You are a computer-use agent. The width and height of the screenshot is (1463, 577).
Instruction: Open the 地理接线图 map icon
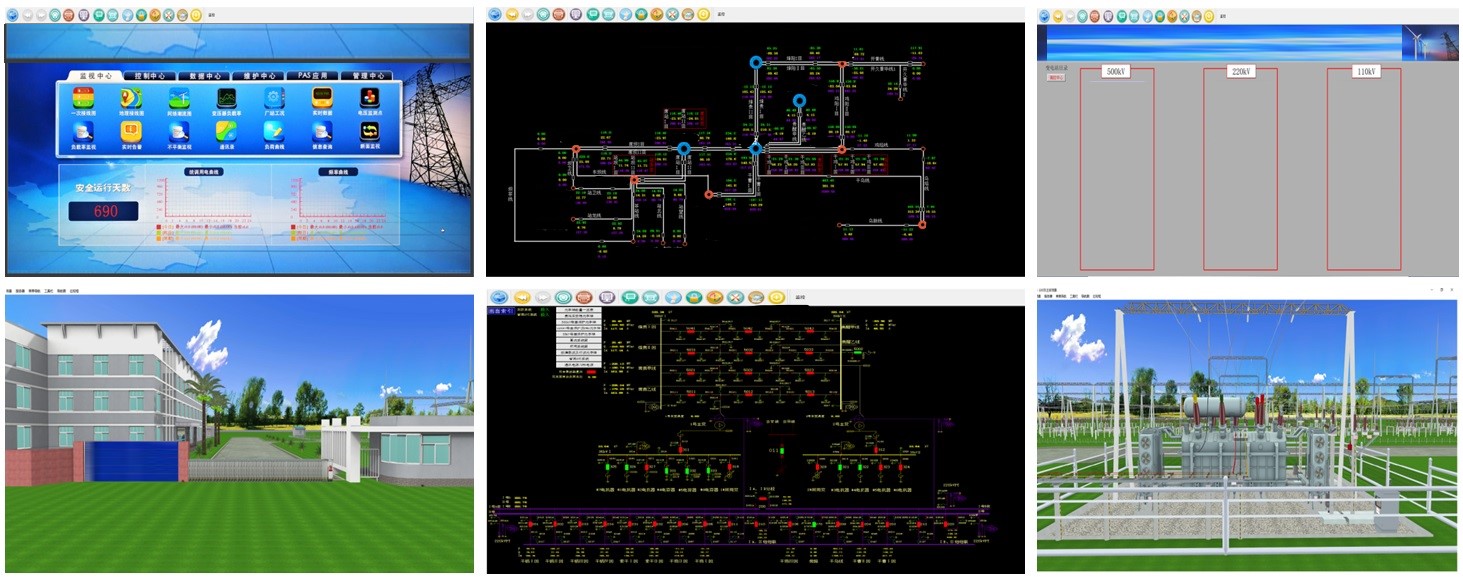[x=130, y=99]
